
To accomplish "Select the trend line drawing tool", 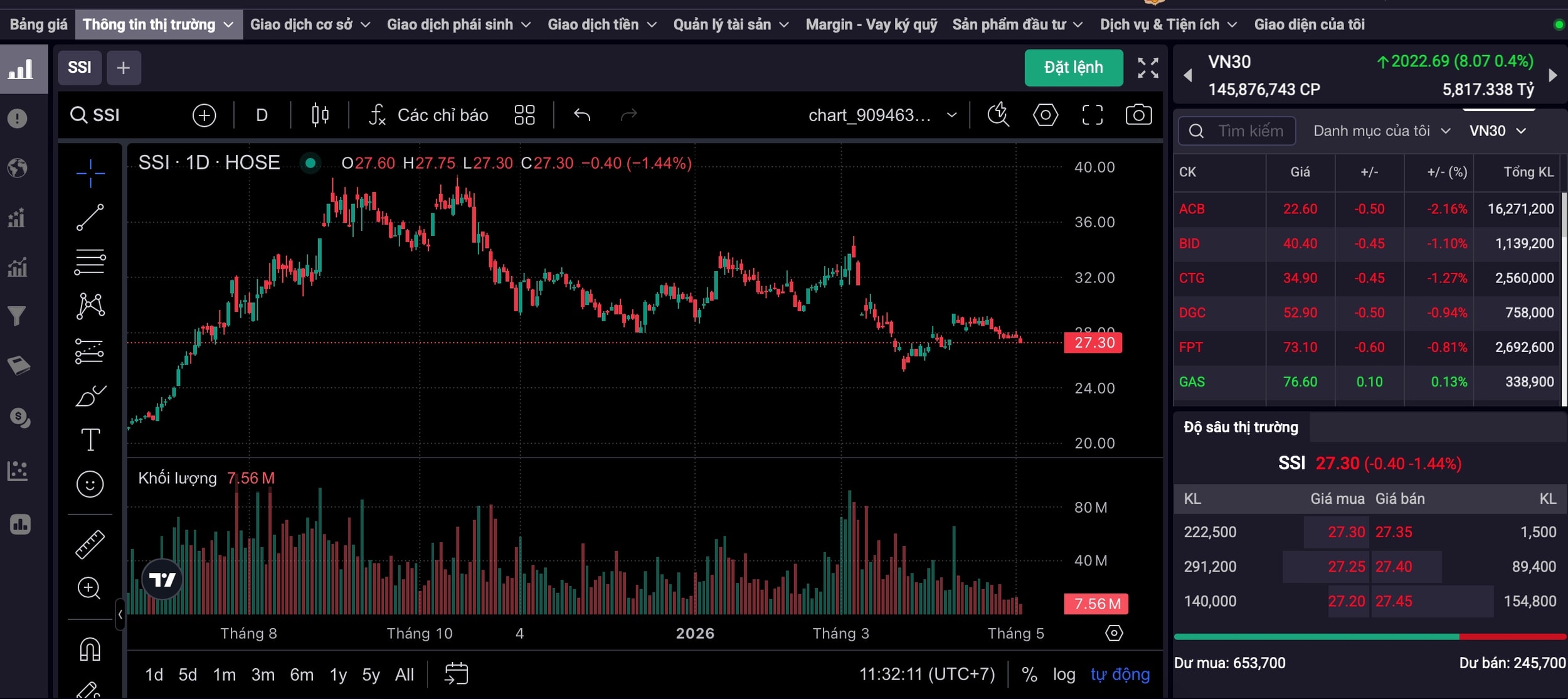I will tap(90, 217).
